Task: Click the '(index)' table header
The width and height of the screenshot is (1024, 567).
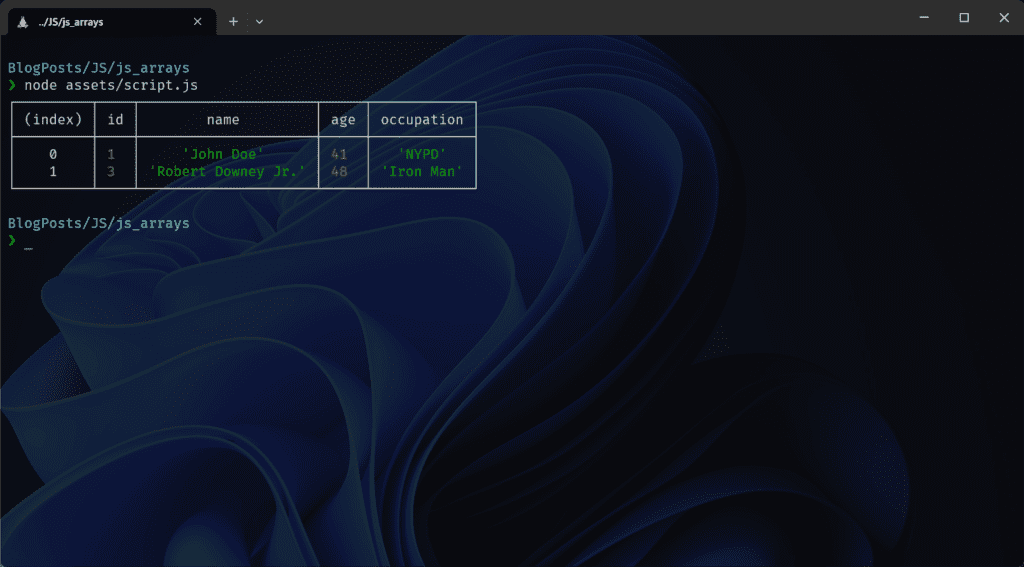Action: [53, 120]
